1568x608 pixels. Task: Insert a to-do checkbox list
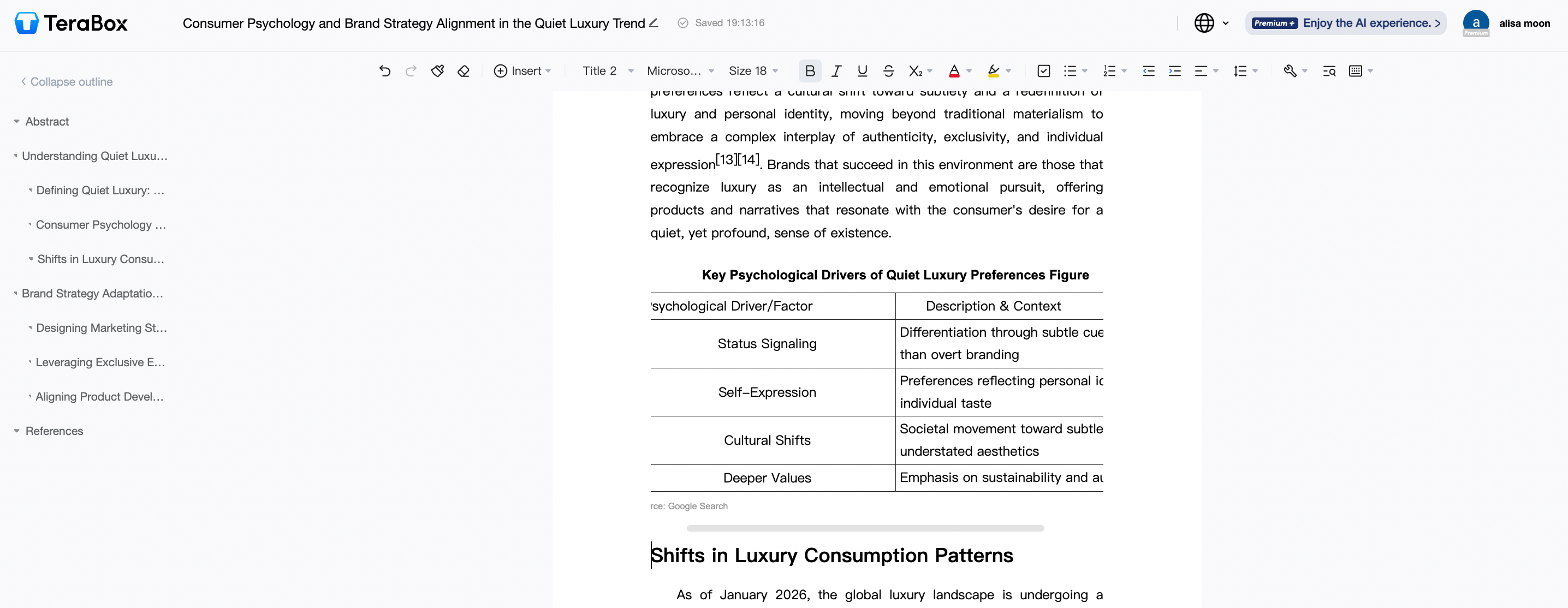(1044, 71)
